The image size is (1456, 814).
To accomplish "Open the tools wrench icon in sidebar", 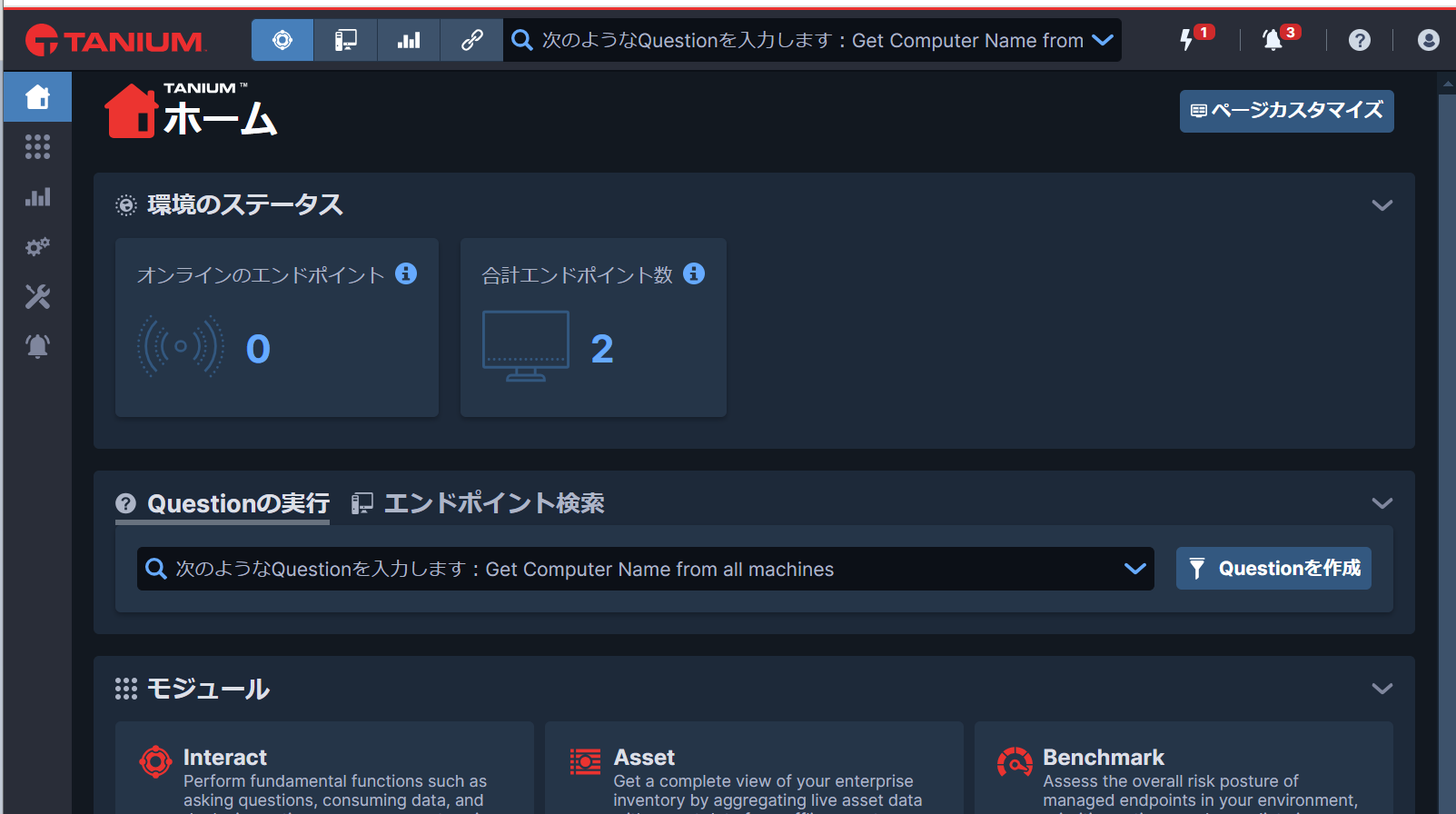I will coord(37,296).
